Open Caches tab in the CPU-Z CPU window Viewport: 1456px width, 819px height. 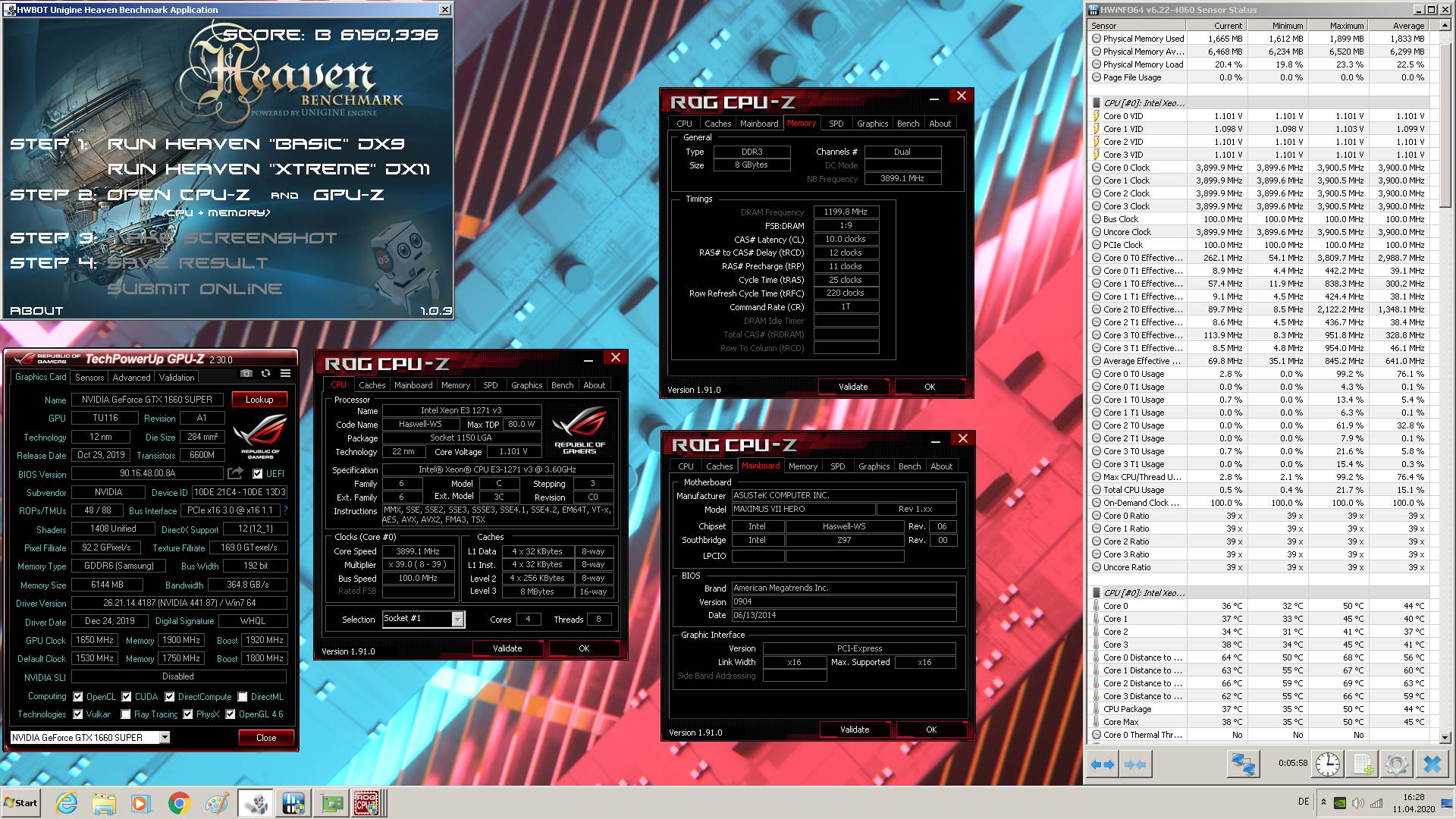coord(372,385)
